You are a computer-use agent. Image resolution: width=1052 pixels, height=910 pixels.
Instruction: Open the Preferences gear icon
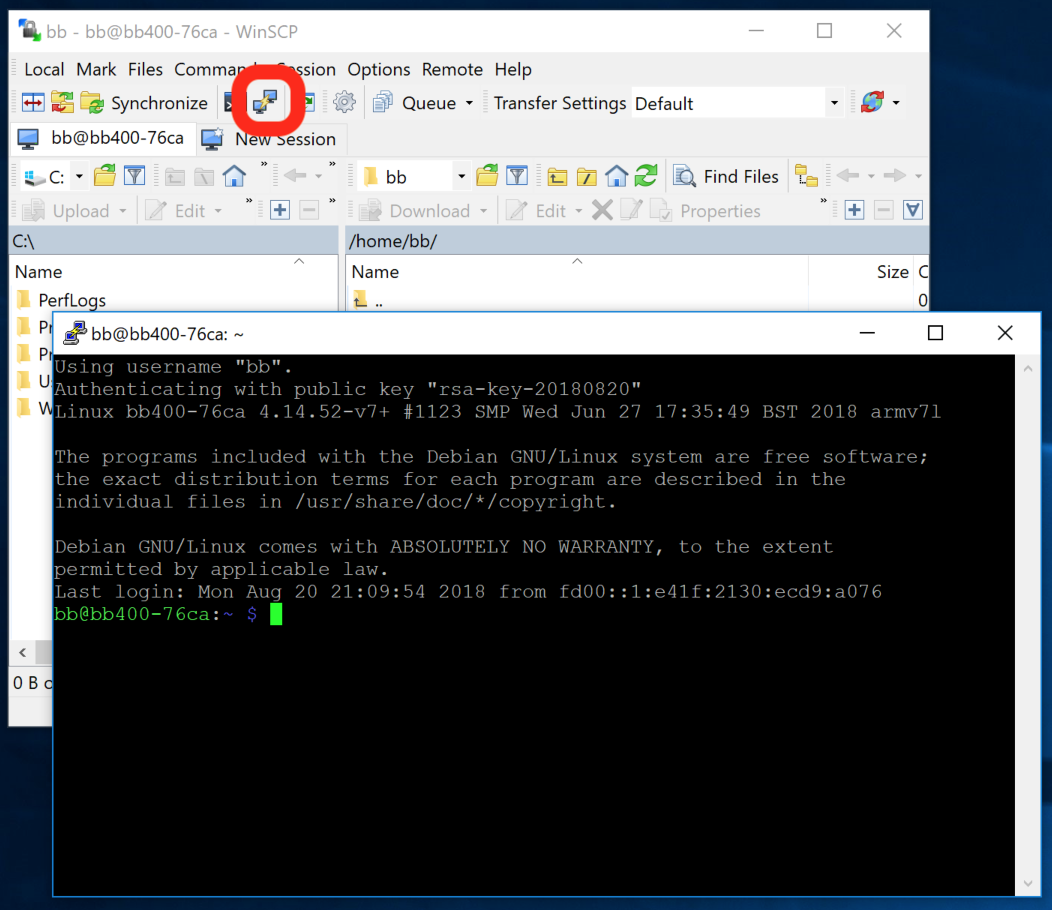[x=344, y=102]
